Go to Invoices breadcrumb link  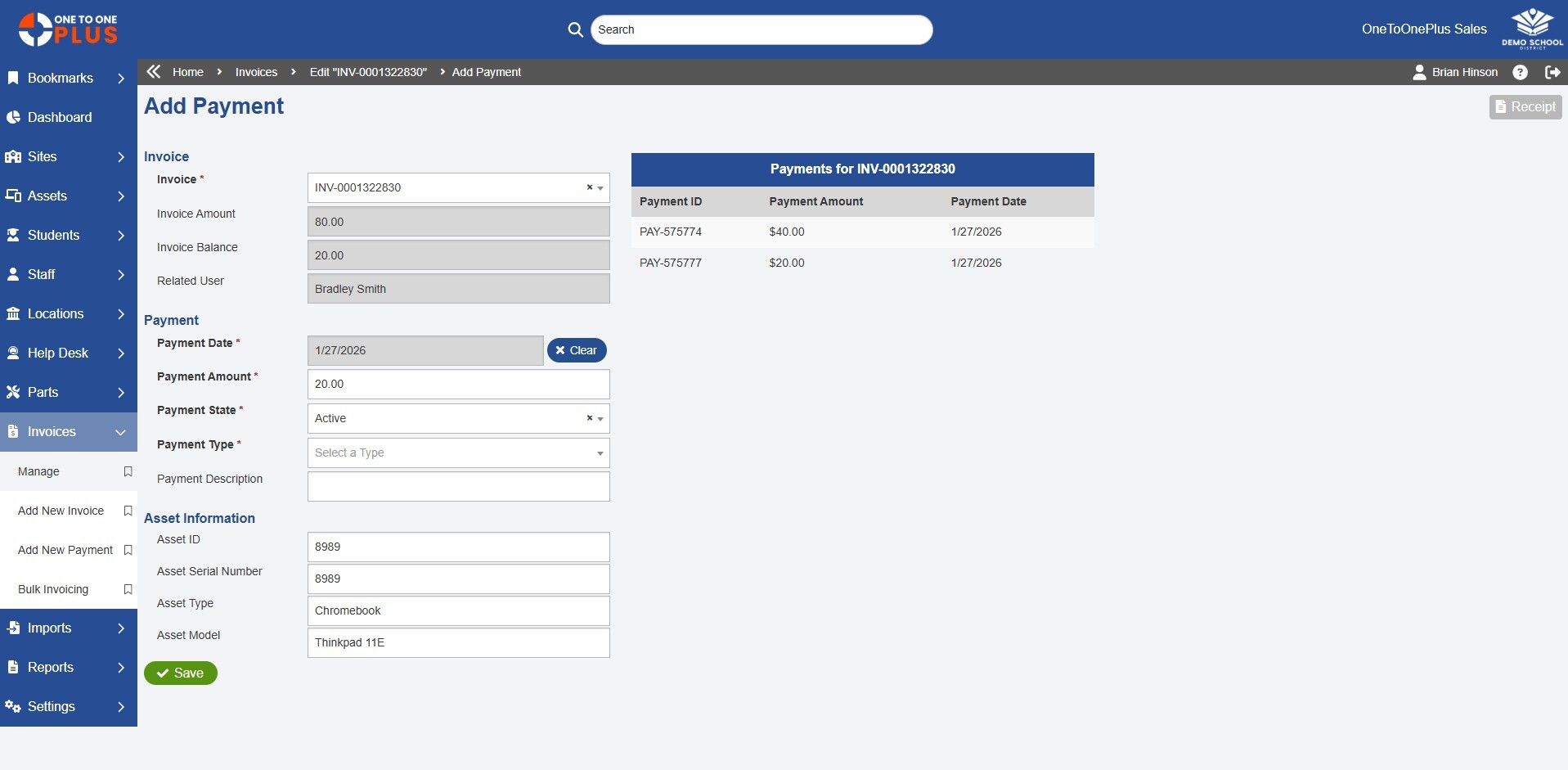tap(256, 72)
